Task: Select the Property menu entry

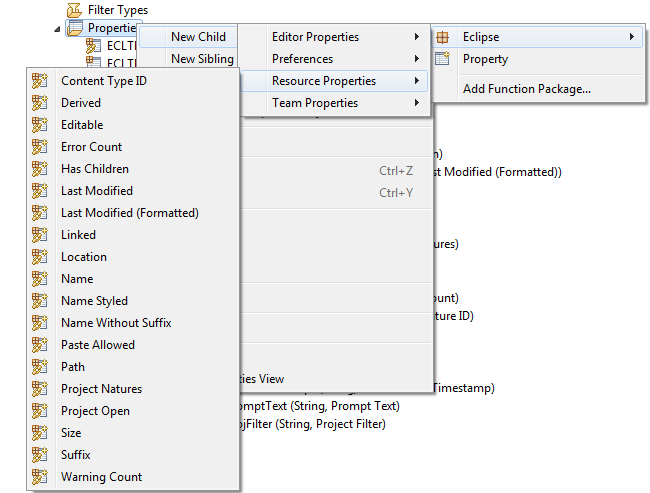Action: click(485, 59)
